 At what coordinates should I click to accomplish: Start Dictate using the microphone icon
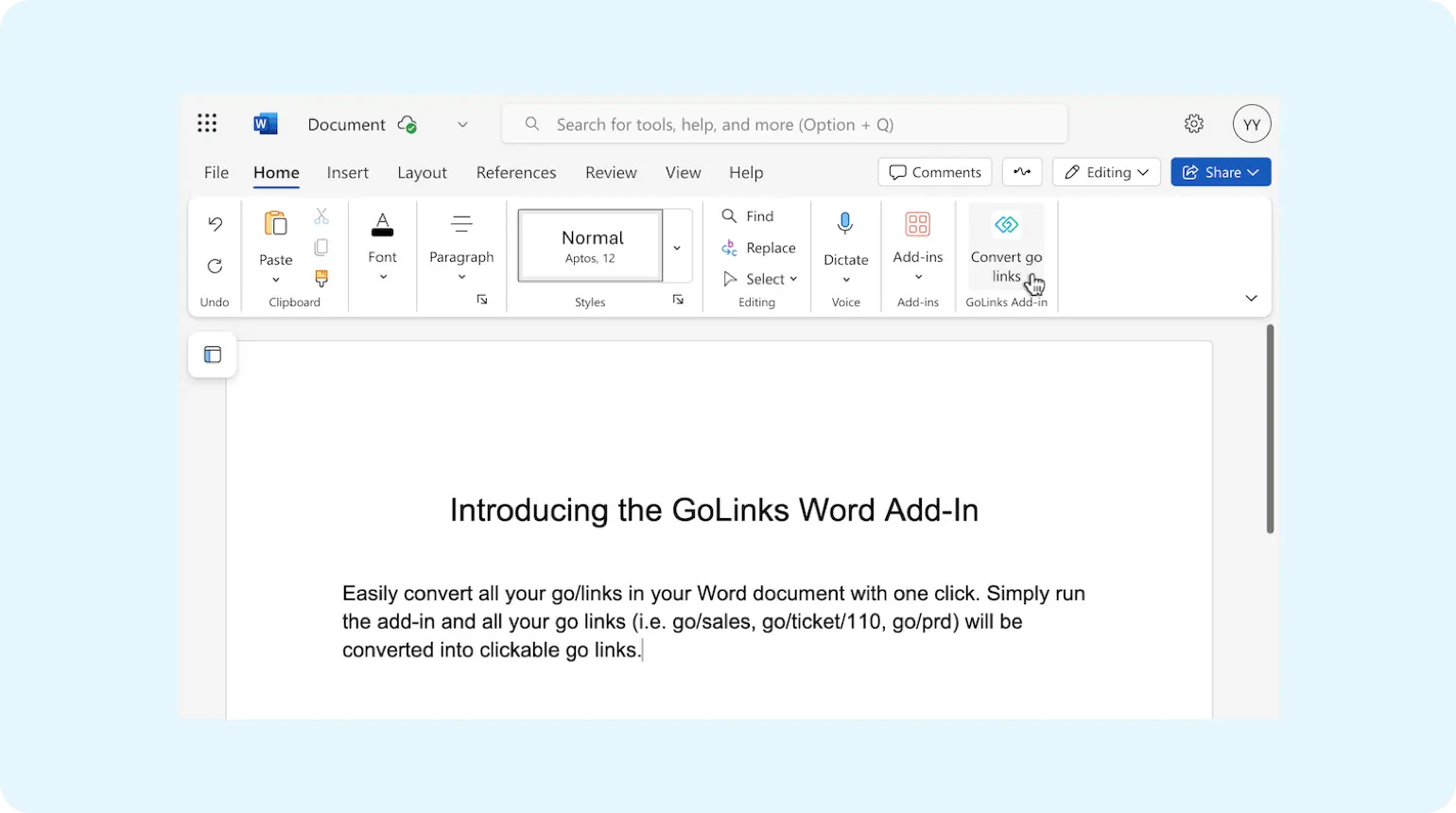pos(844,223)
